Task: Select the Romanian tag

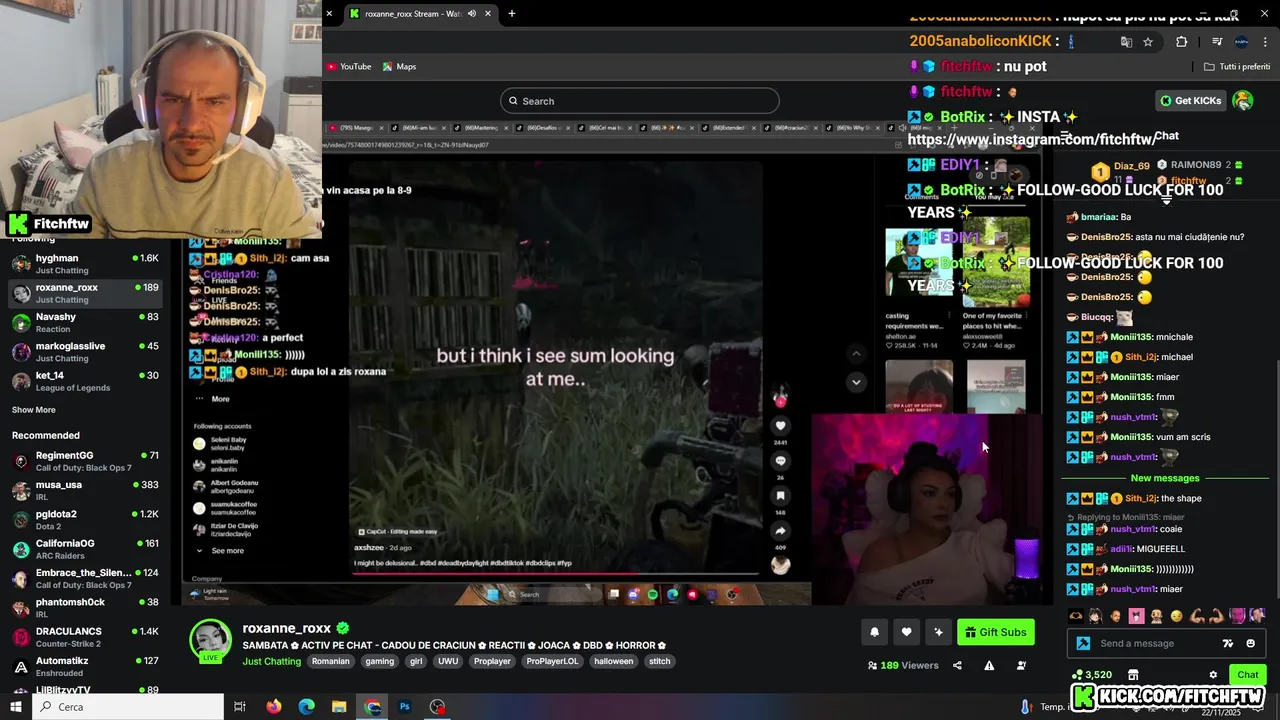Action: (x=330, y=661)
